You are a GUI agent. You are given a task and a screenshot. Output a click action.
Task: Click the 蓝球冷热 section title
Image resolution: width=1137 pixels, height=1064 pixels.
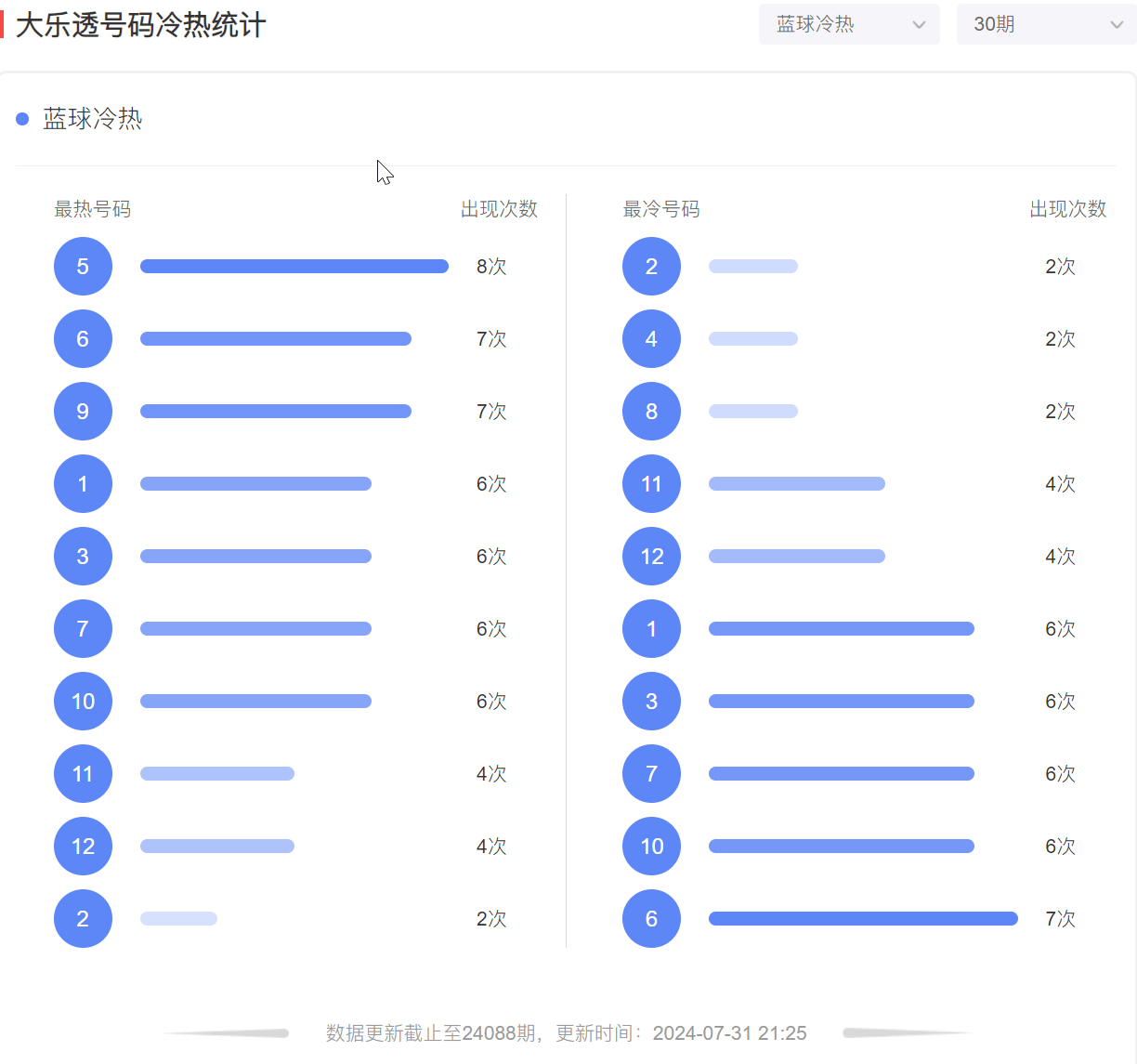(x=92, y=119)
